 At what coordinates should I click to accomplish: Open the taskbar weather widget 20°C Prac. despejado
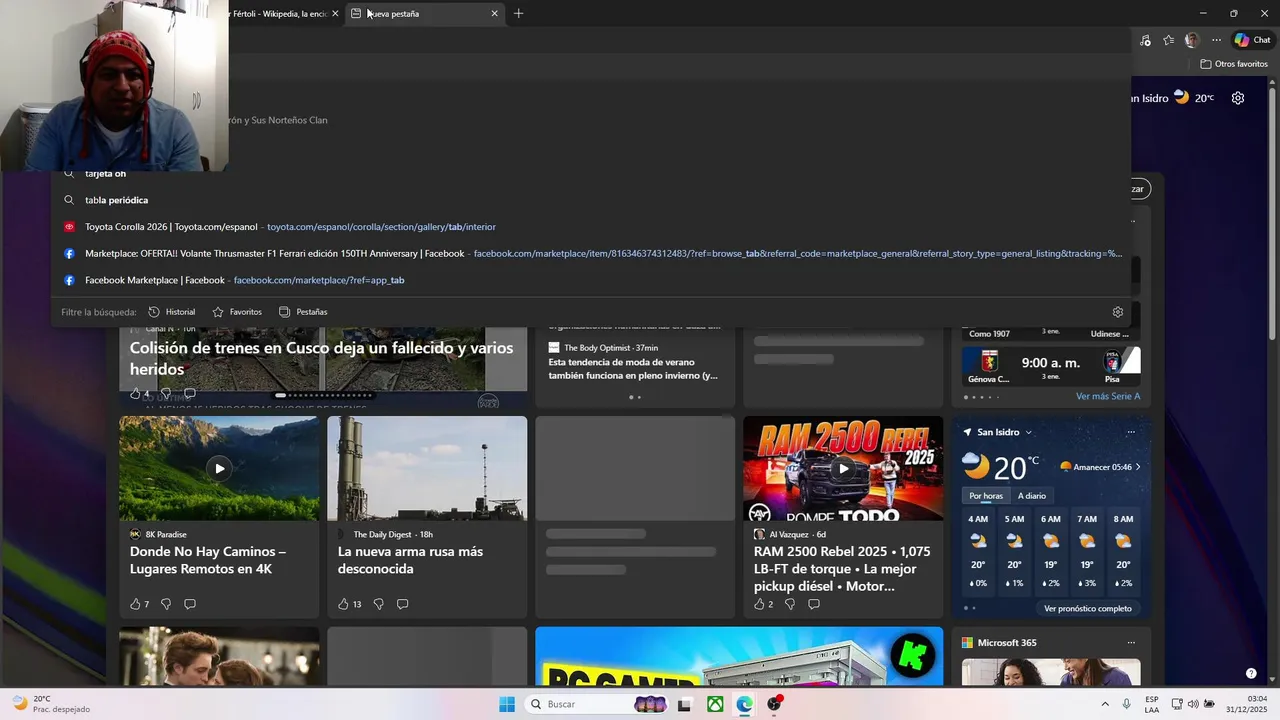click(x=50, y=704)
